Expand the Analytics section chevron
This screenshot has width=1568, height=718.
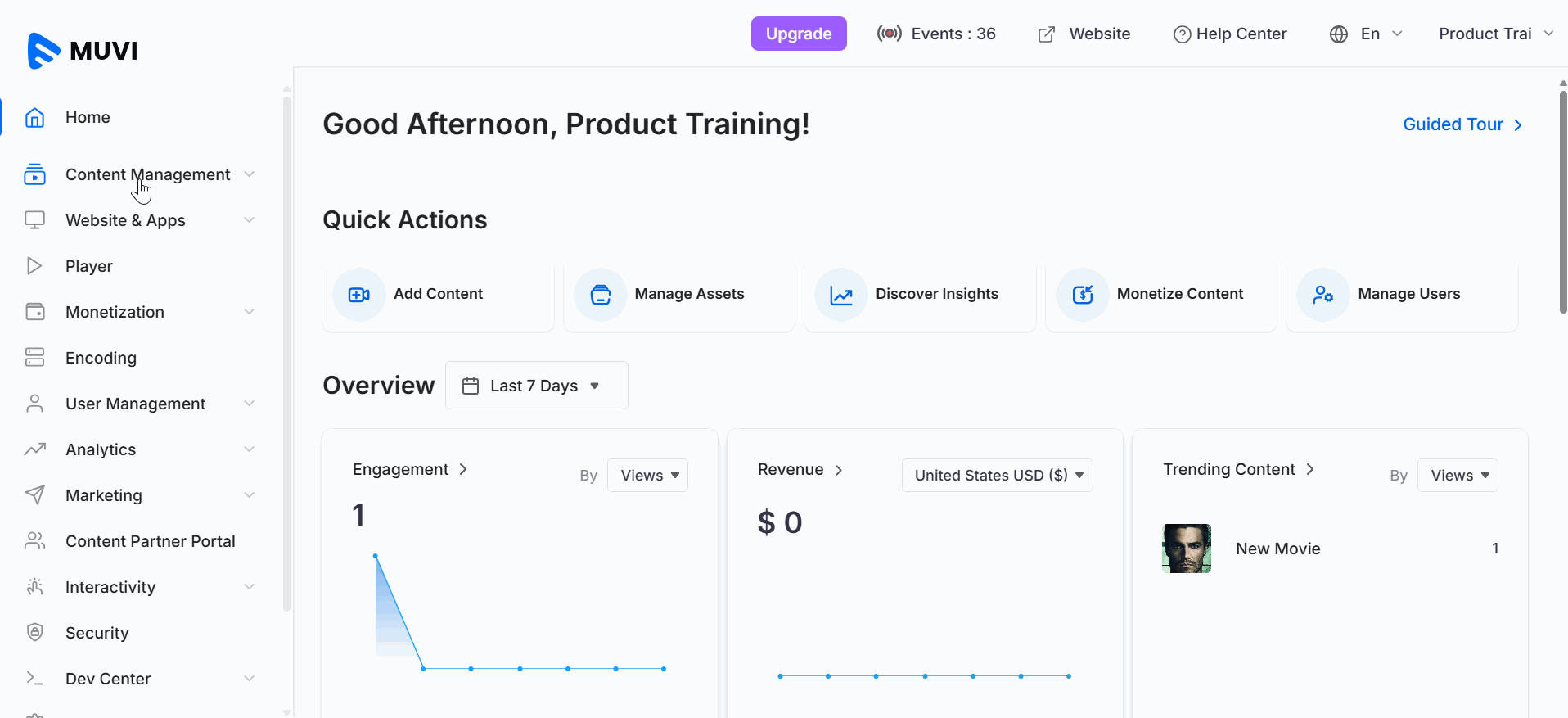[x=249, y=449]
